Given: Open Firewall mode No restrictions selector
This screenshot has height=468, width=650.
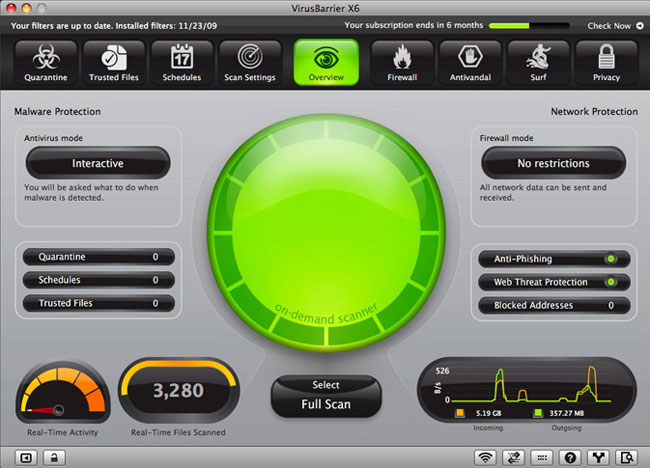Looking at the screenshot, I should [x=553, y=163].
